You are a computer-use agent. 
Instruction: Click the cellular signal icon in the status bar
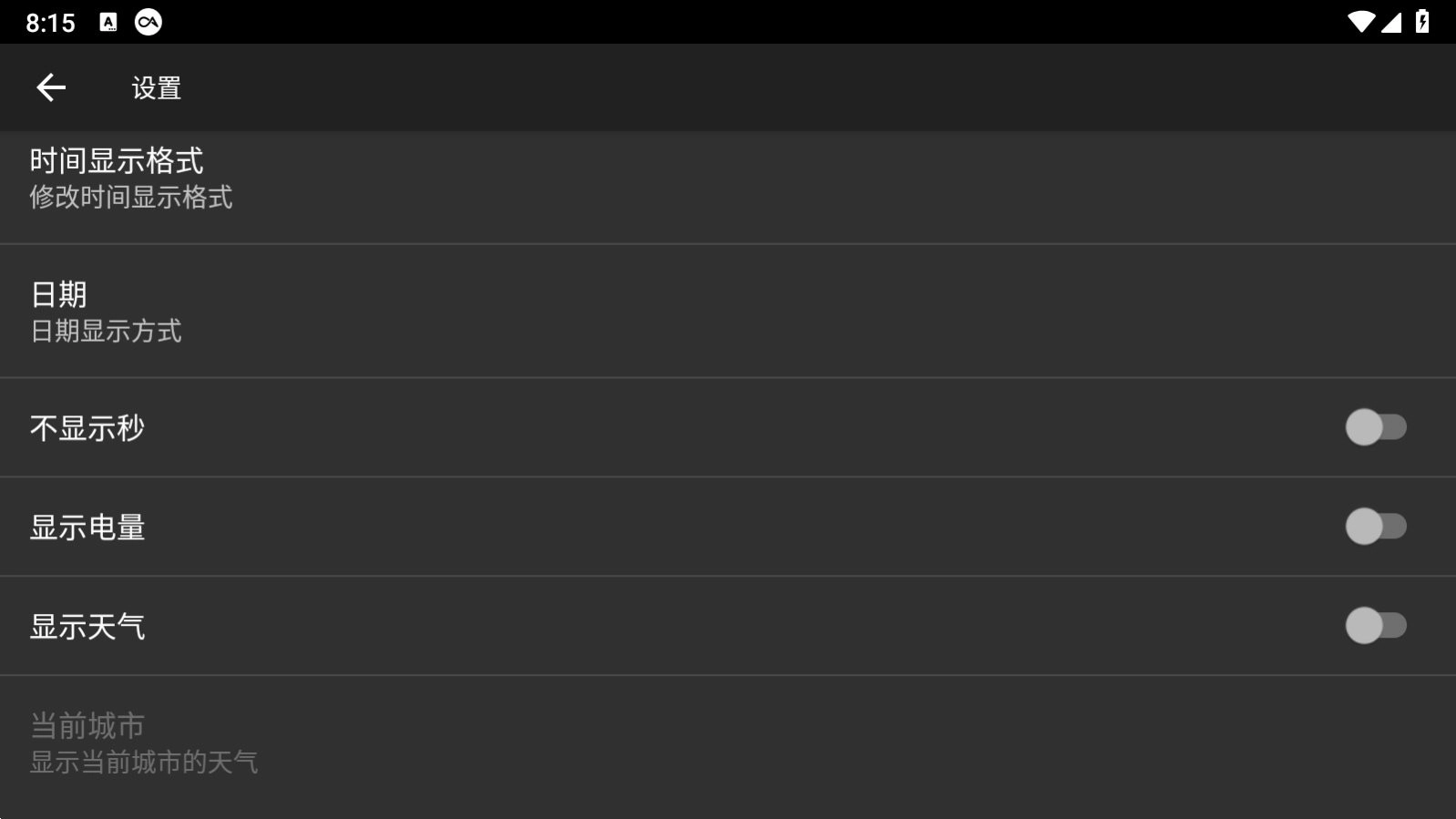[1391, 22]
